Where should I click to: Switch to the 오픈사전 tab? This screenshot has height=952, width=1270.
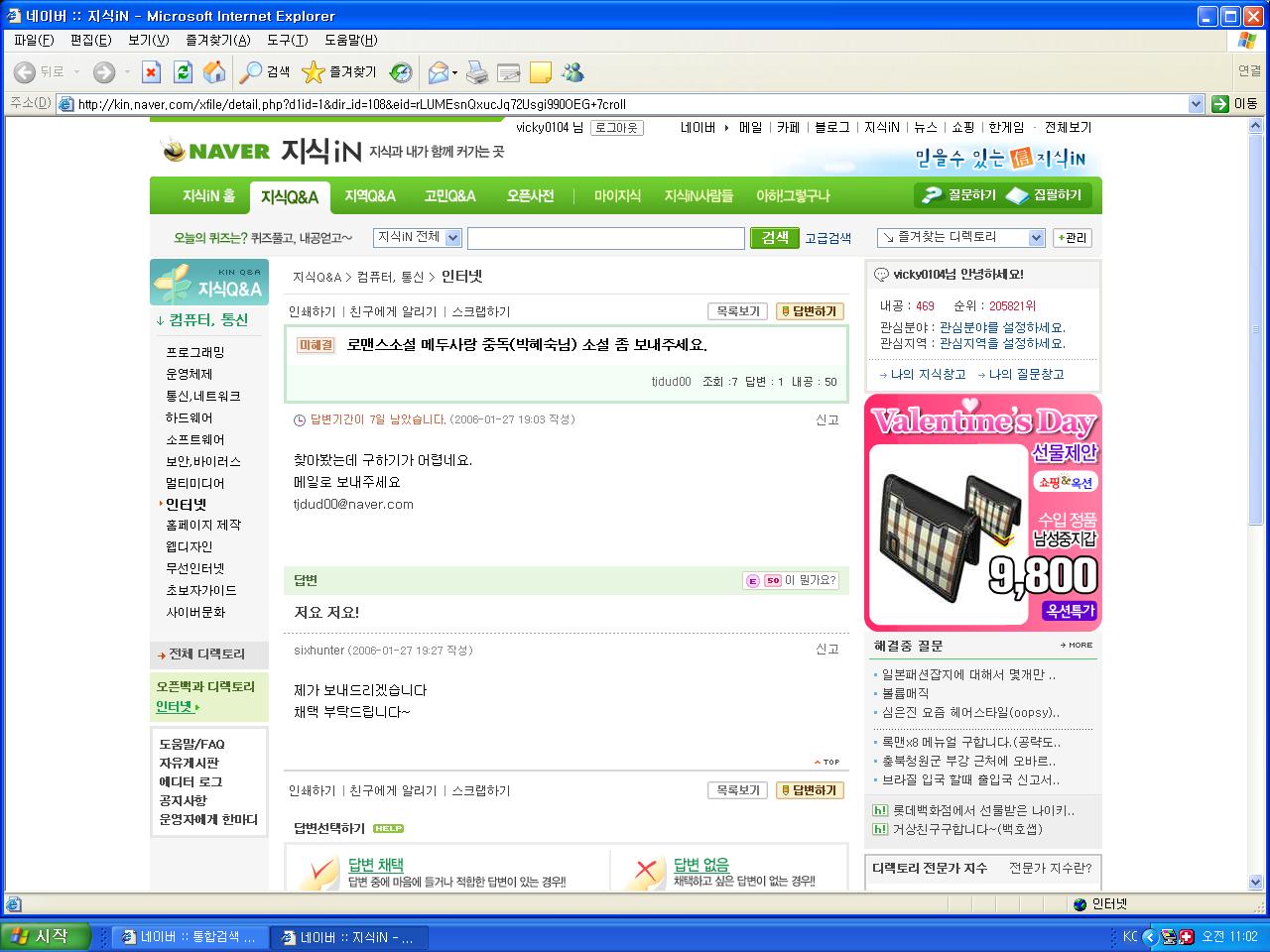click(x=530, y=196)
